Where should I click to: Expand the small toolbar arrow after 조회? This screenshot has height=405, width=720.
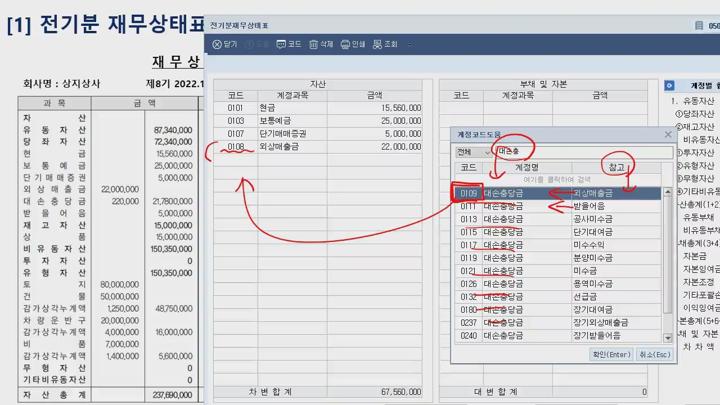[x=410, y=44]
